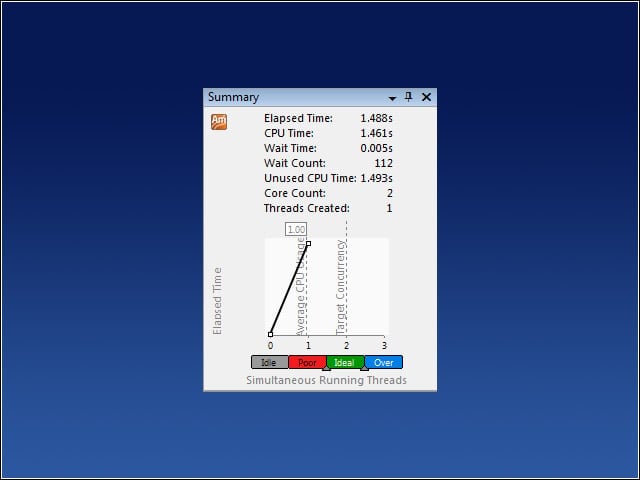The height and width of the screenshot is (480, 640).
Task: Click the Average CPU Usage dashed line
Action: [x=307, y=286]
